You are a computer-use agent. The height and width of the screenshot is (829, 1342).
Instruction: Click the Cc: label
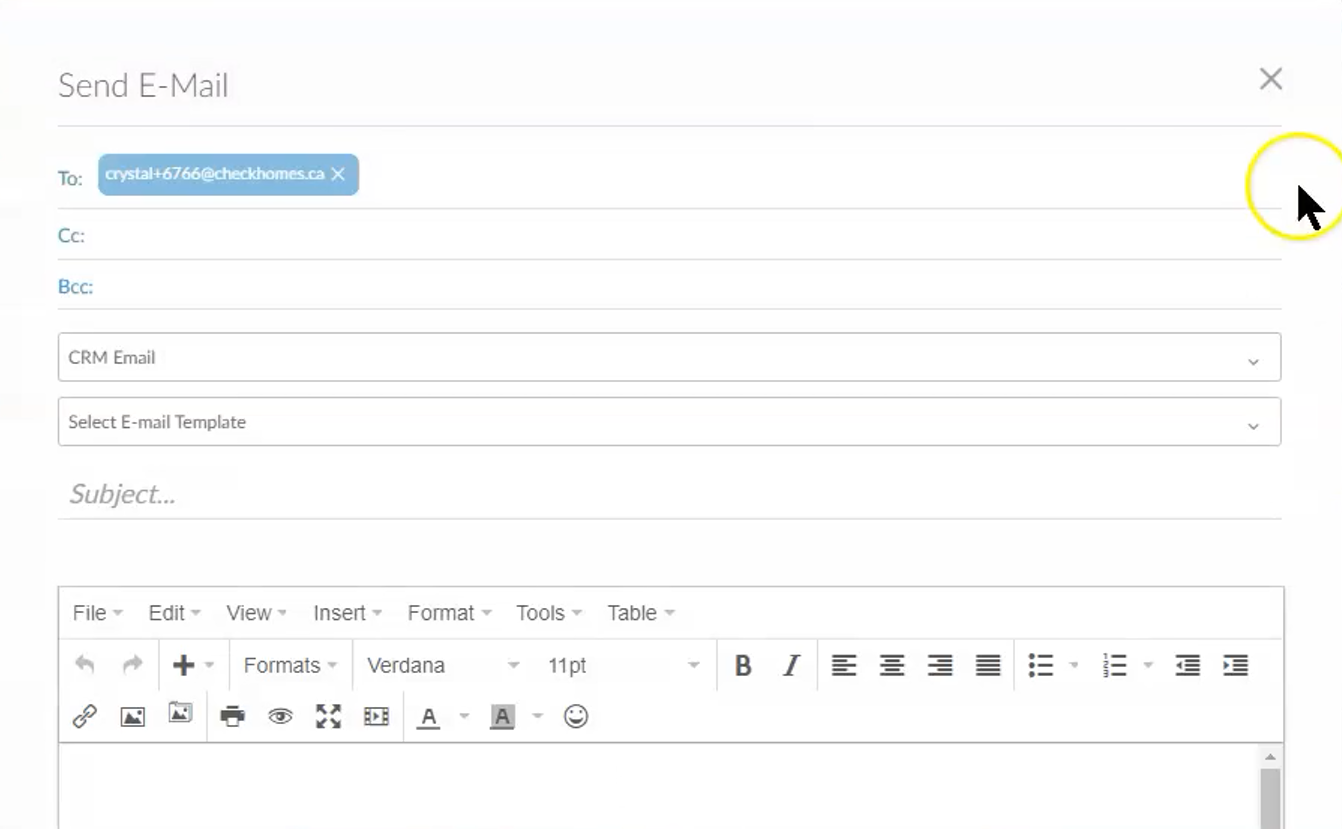click(71, 236)
